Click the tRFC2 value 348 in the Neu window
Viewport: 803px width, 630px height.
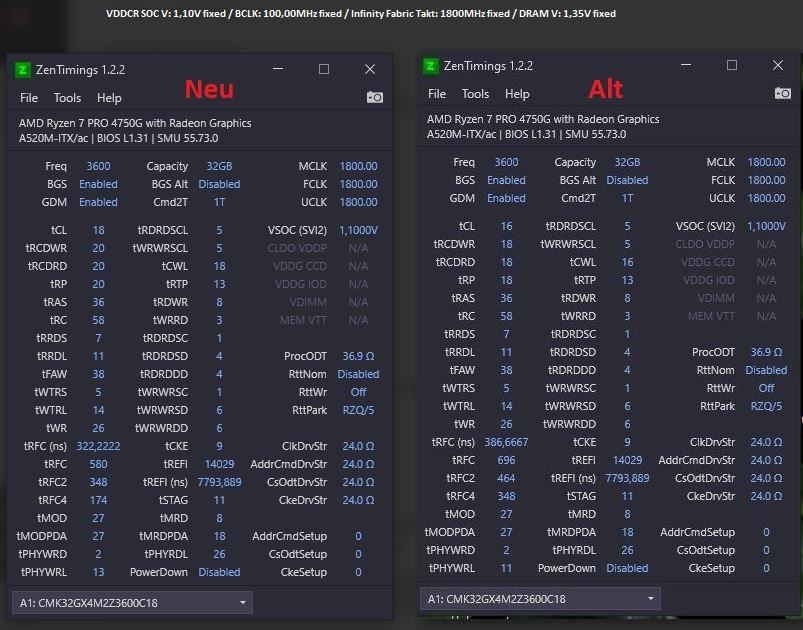[98, 482]
